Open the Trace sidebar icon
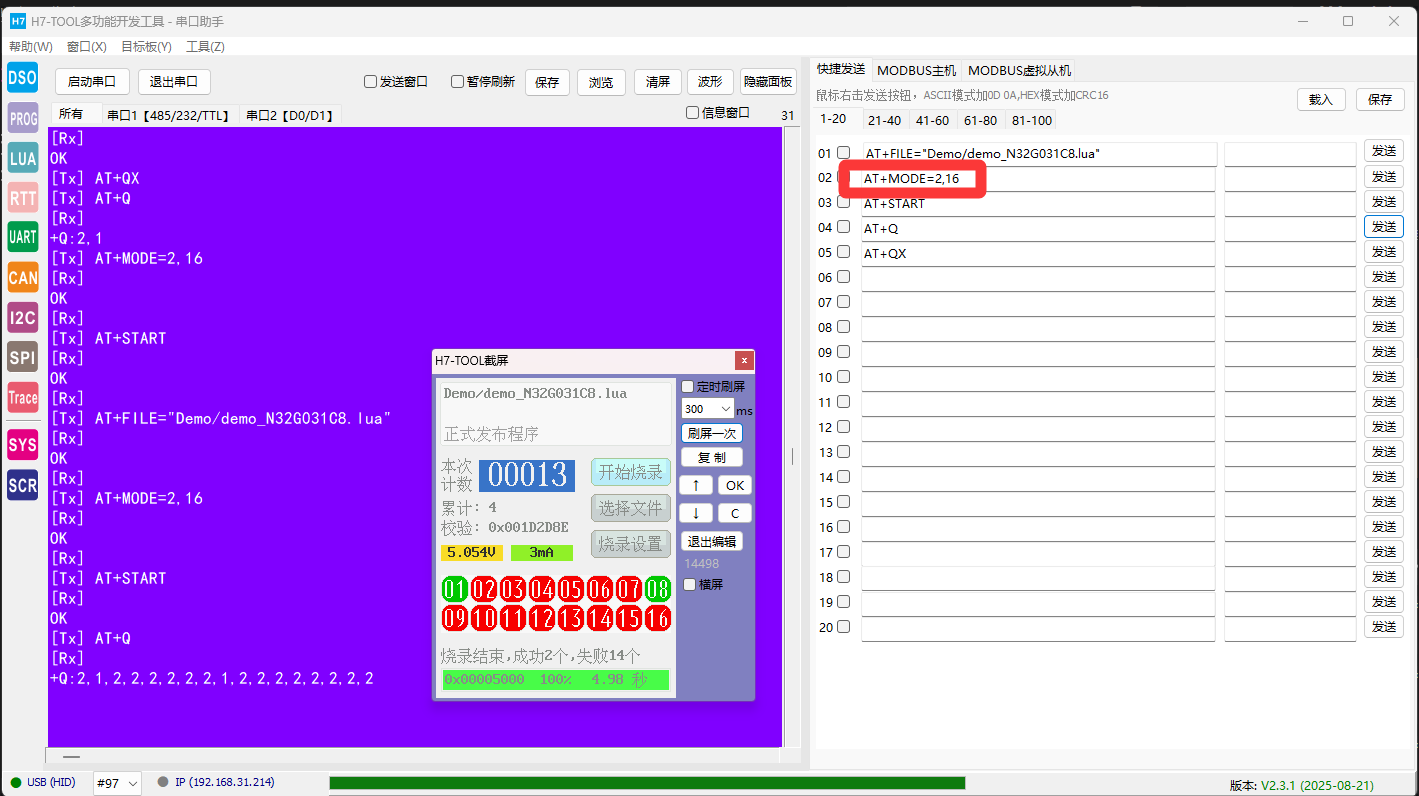The height and width of the screenshot is (796, 1419). pyautogui.click(x=22, y=398)
